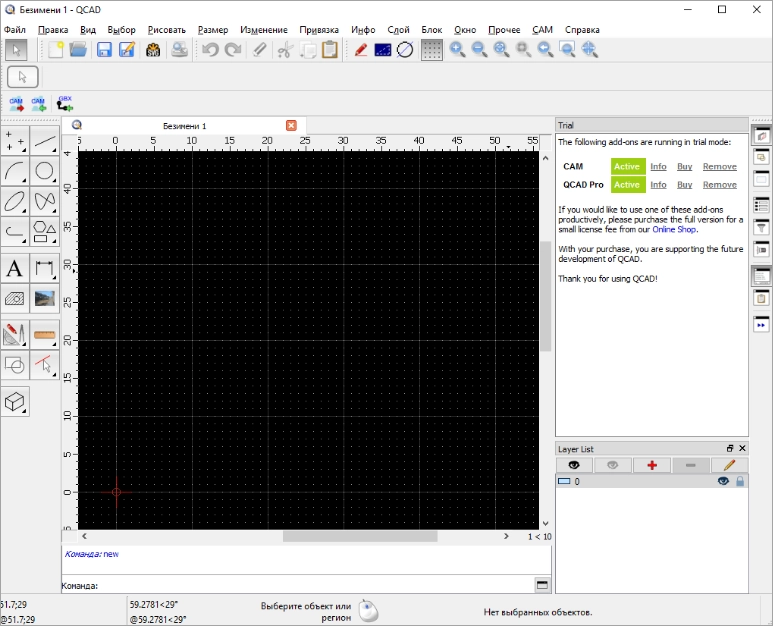
Task: Open the Dimension tools panel
Action: click(x=45, y=269)
